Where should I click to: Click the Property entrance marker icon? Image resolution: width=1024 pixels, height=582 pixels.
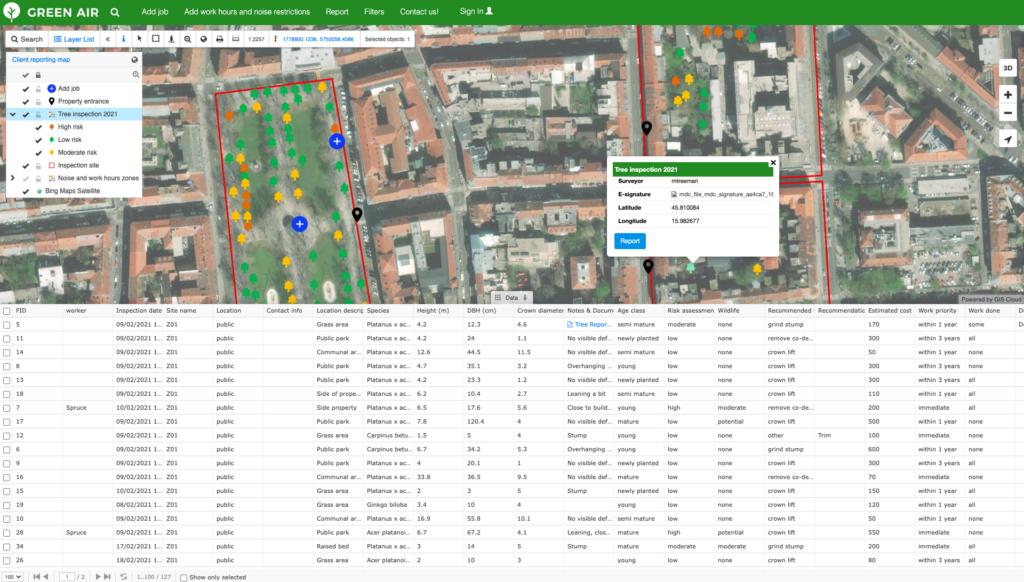tap(52, 100)
